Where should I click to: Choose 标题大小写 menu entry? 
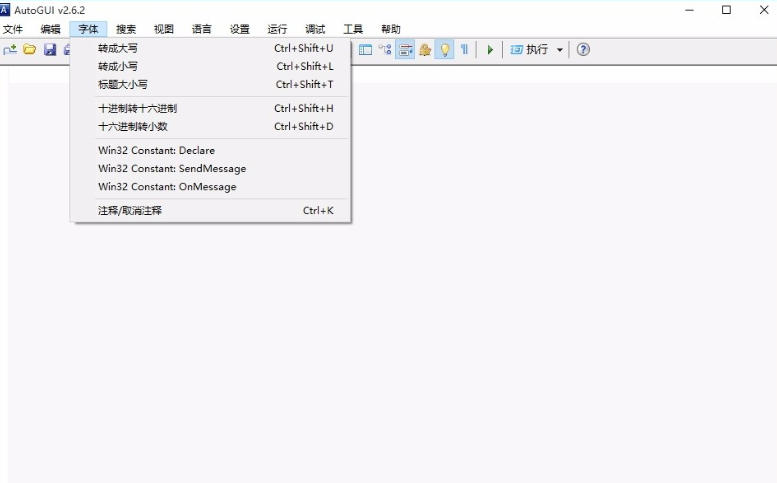211,84
